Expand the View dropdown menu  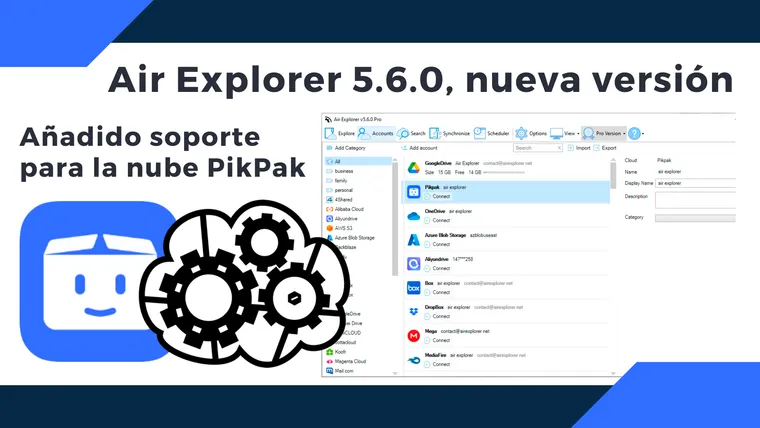(565, 133)
